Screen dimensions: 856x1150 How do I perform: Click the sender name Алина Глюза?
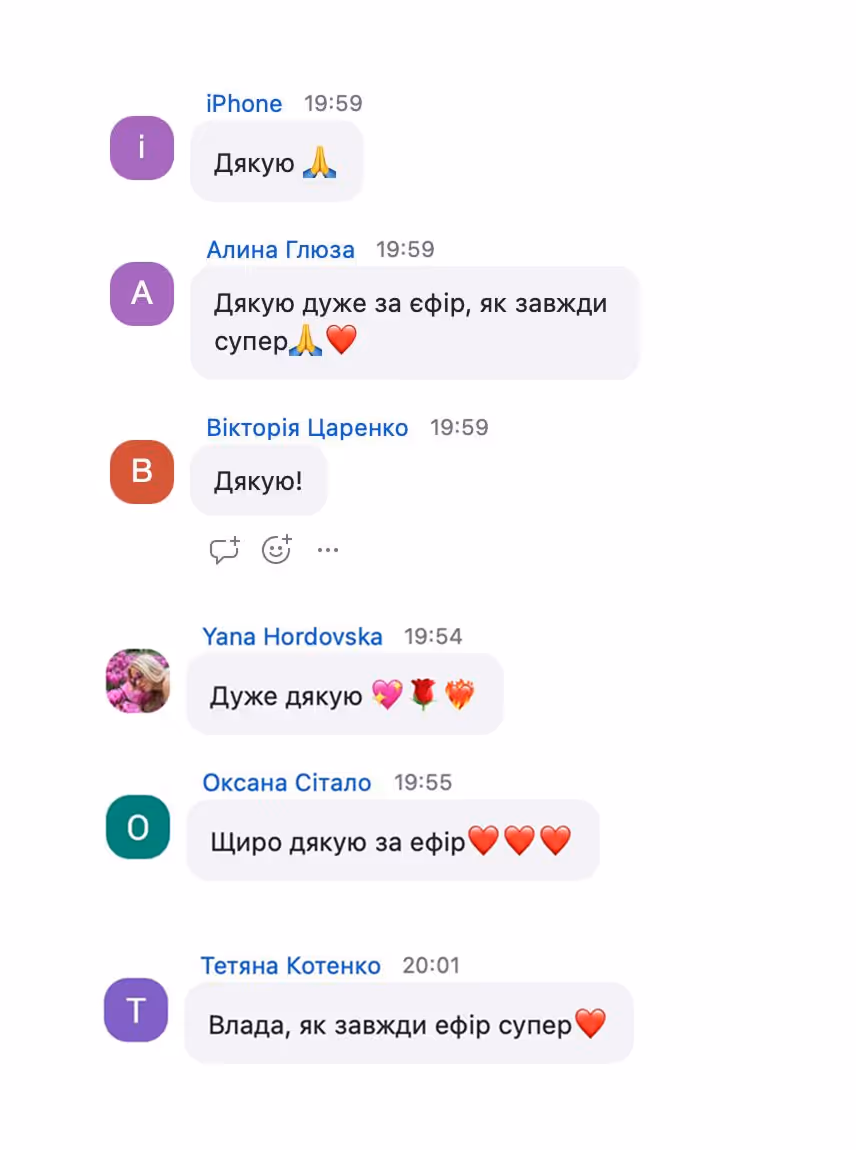point(280,249)
